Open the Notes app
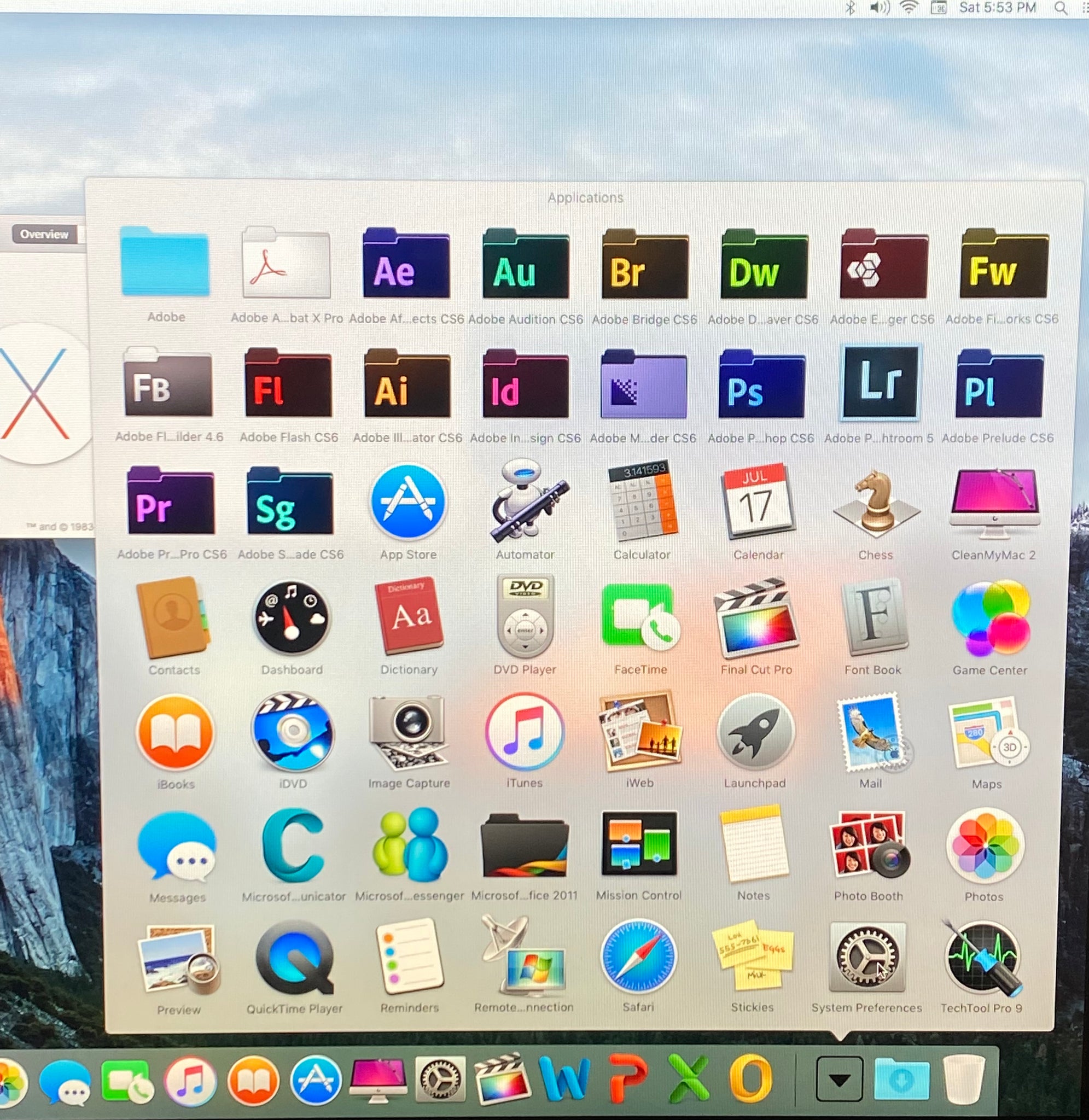 tap(754, 844)
